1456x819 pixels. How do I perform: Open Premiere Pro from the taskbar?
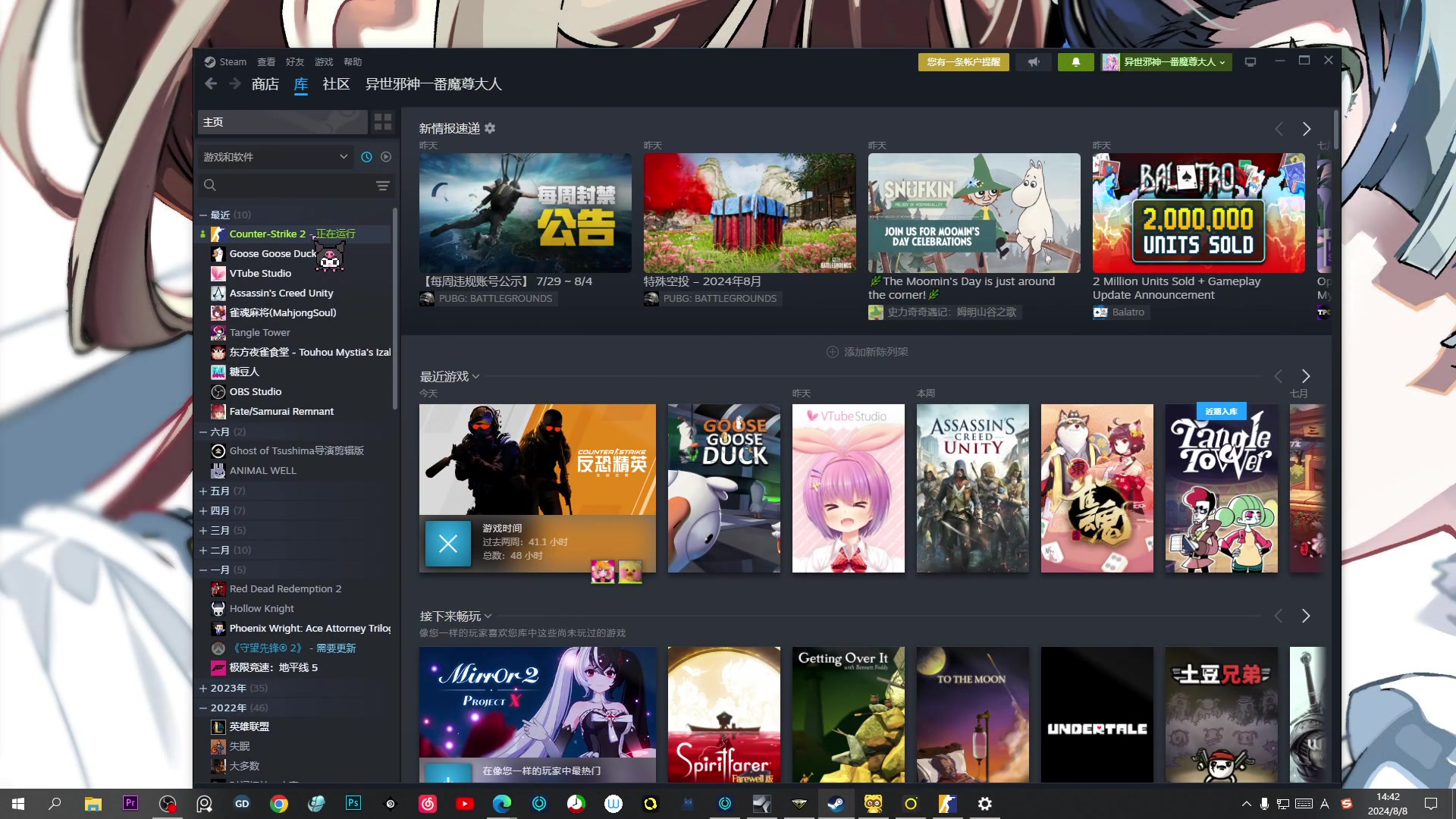pyautogui.click(x=130, y=804)
